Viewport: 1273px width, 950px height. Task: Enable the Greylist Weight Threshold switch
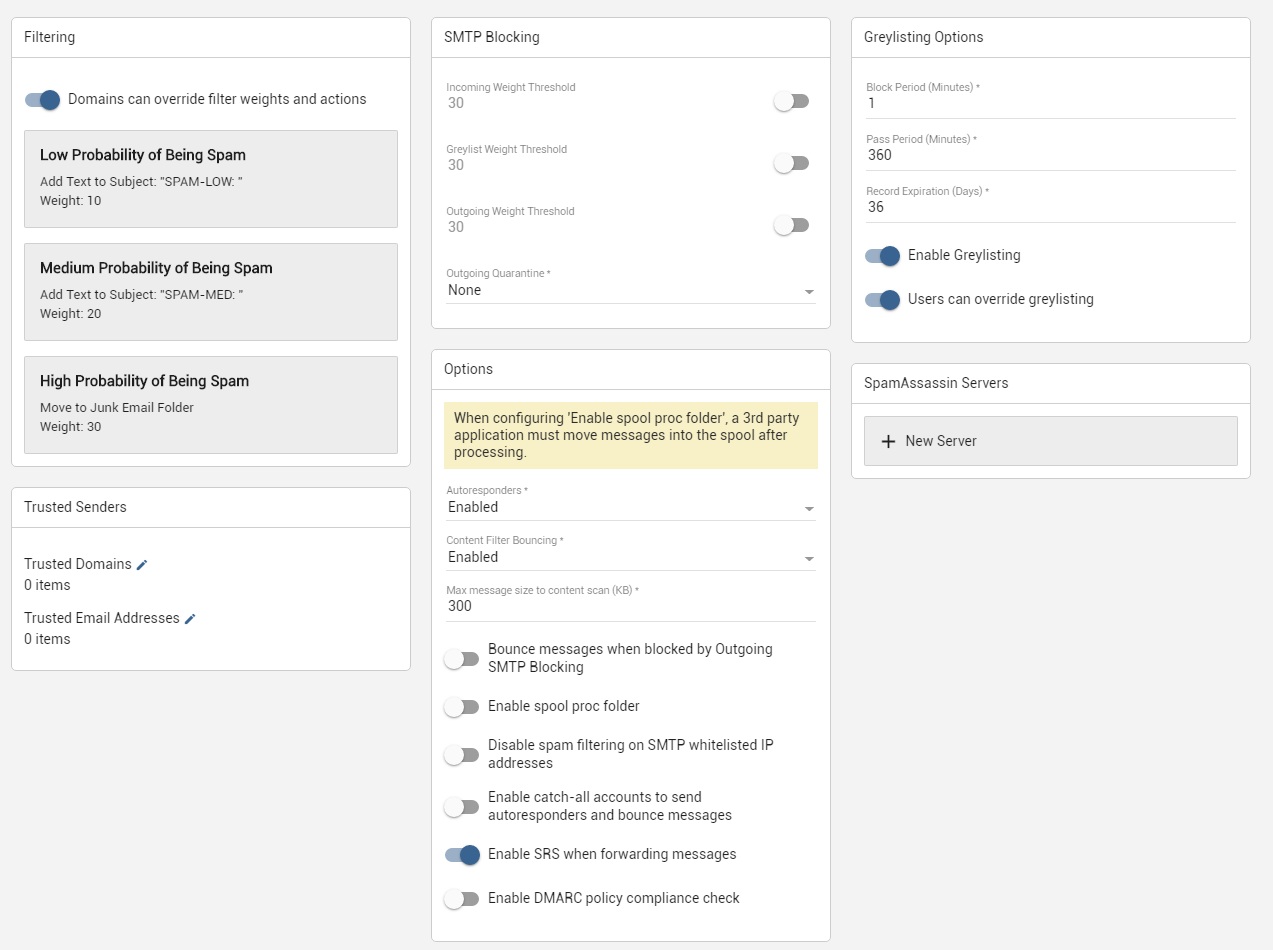(791, 163)
